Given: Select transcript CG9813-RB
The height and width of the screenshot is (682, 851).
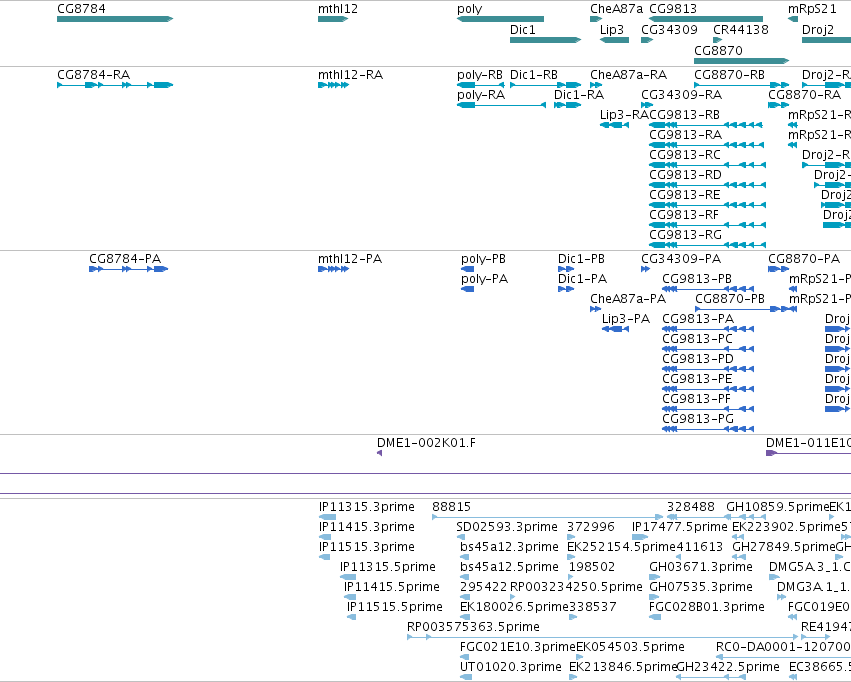Looking at the screenshot, I should (706, 125).
